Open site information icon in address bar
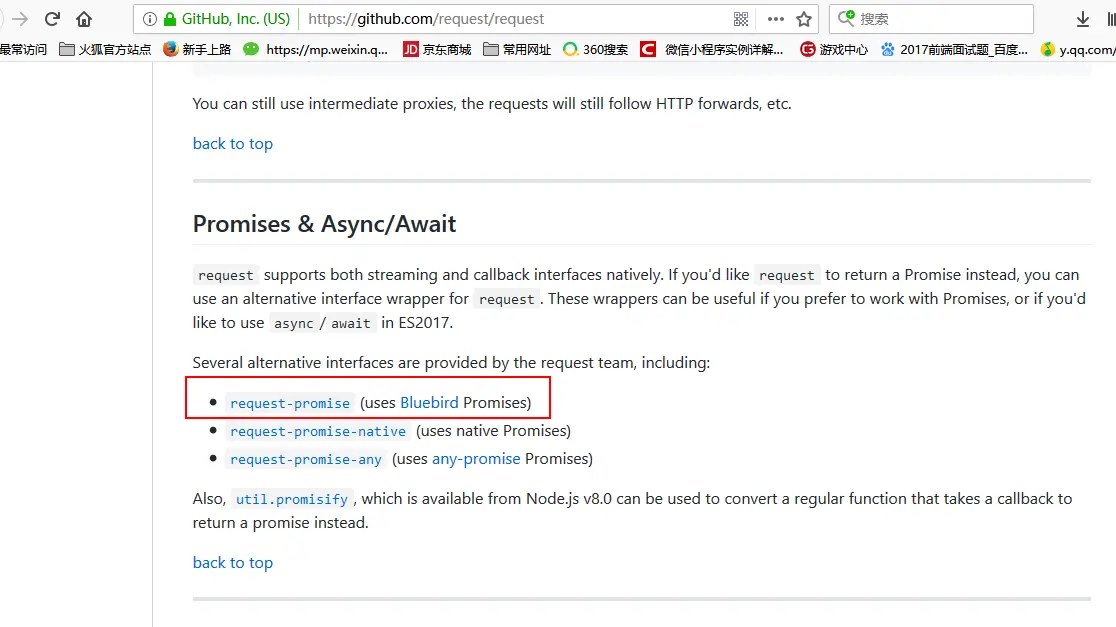Screen dimensions: 1116x627 (x=149, y=19)
